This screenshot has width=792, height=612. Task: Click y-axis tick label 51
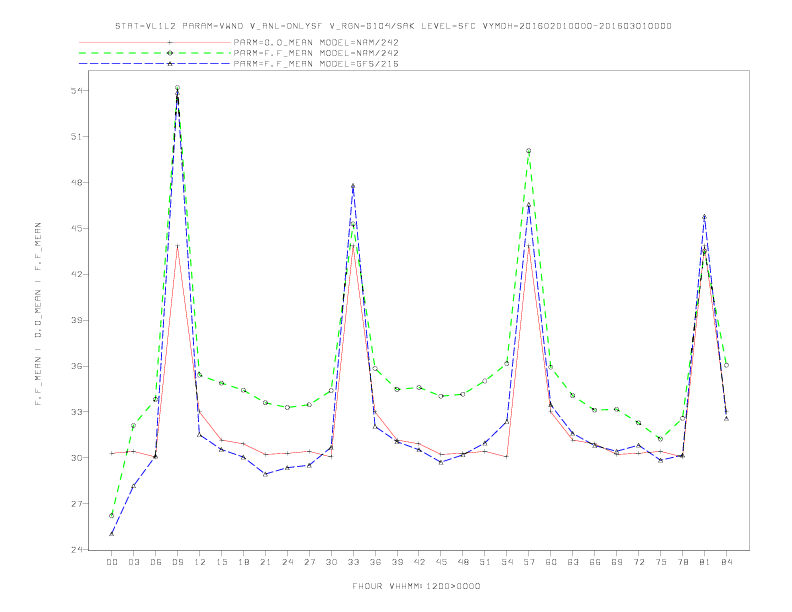tap(77, 137)
